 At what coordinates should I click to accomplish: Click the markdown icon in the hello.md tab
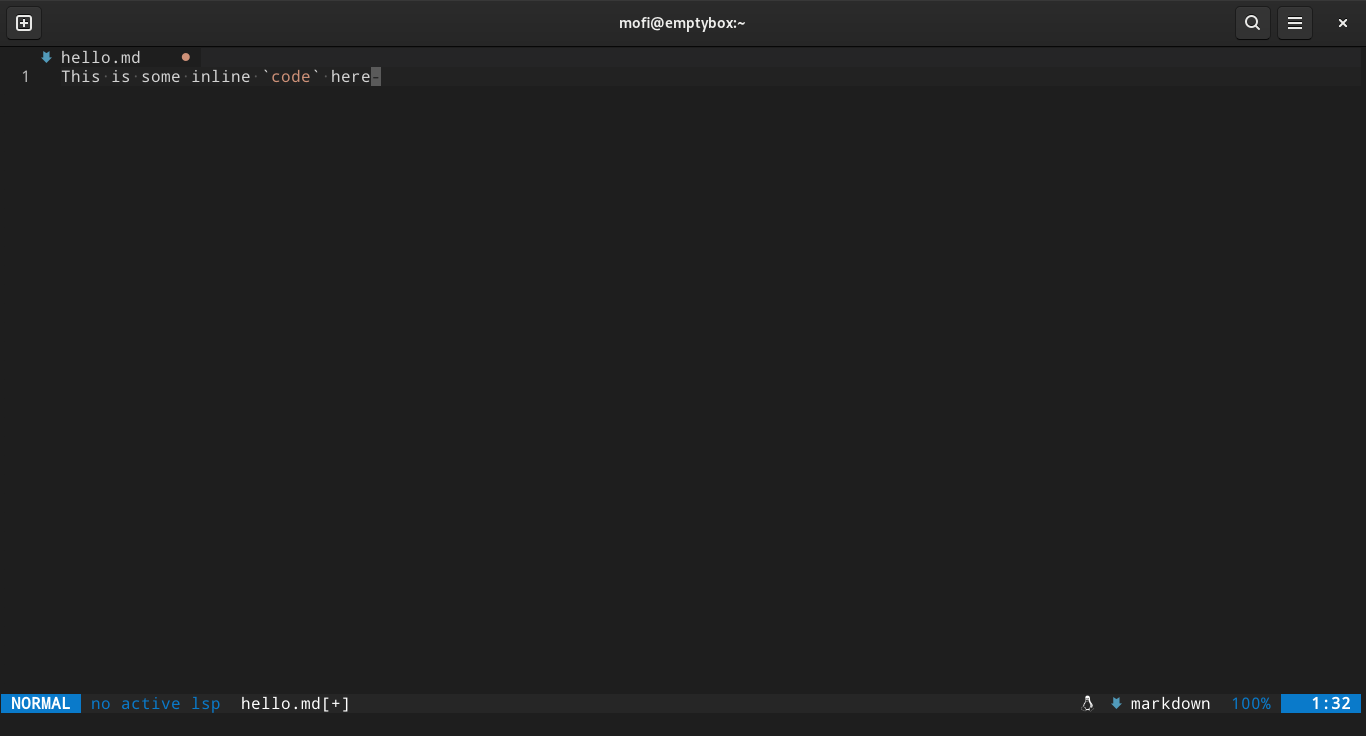pos(46,57)
